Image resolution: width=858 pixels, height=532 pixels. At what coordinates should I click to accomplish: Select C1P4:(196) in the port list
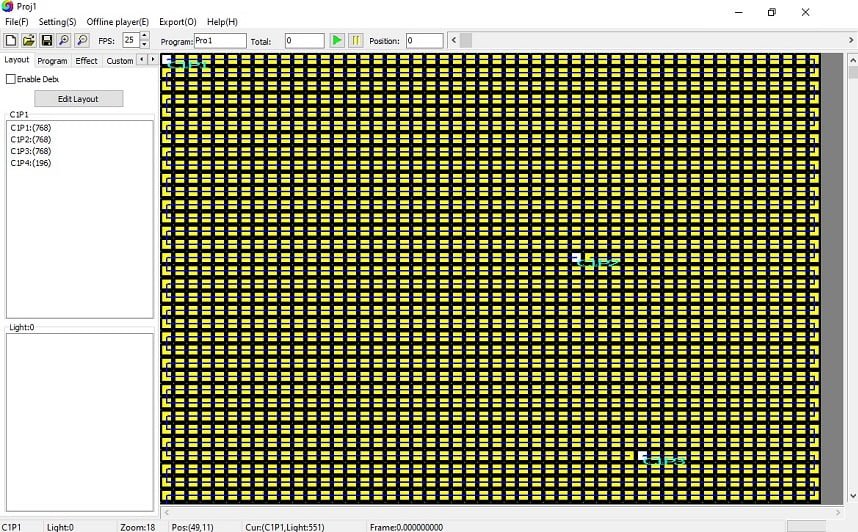(x=31, y=163)
